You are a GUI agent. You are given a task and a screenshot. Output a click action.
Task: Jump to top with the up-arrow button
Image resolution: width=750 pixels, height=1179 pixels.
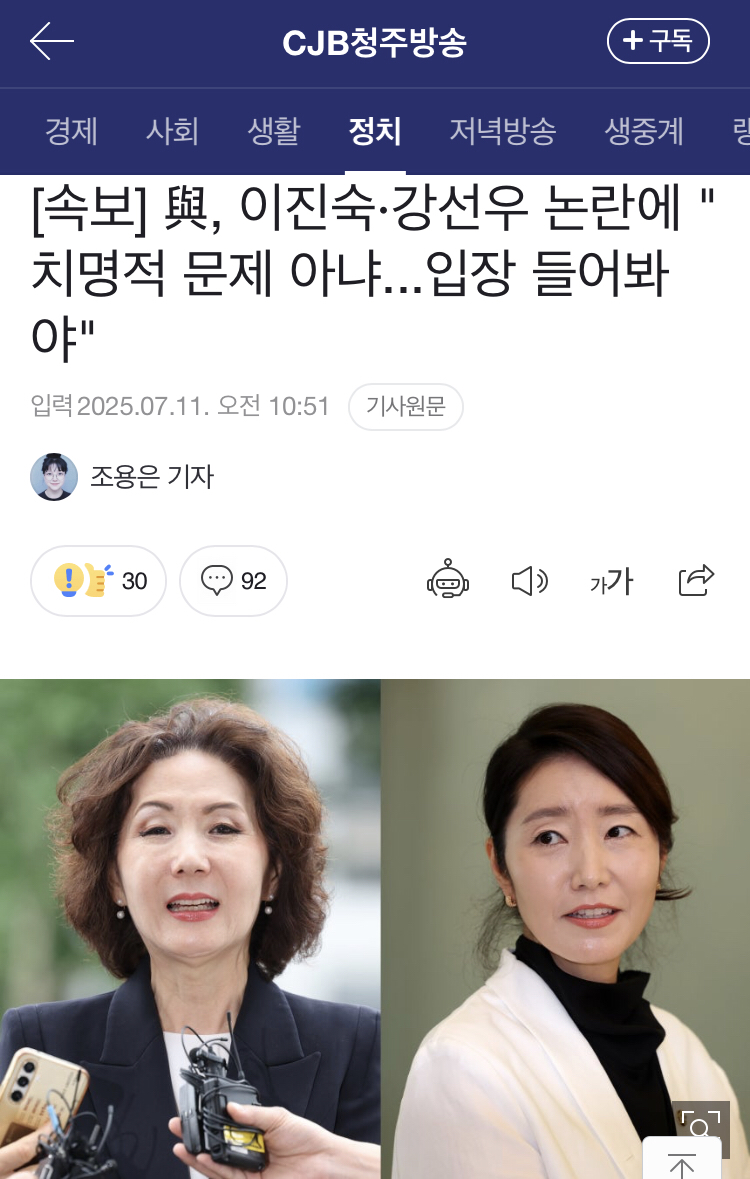(x=682, y=1158)
